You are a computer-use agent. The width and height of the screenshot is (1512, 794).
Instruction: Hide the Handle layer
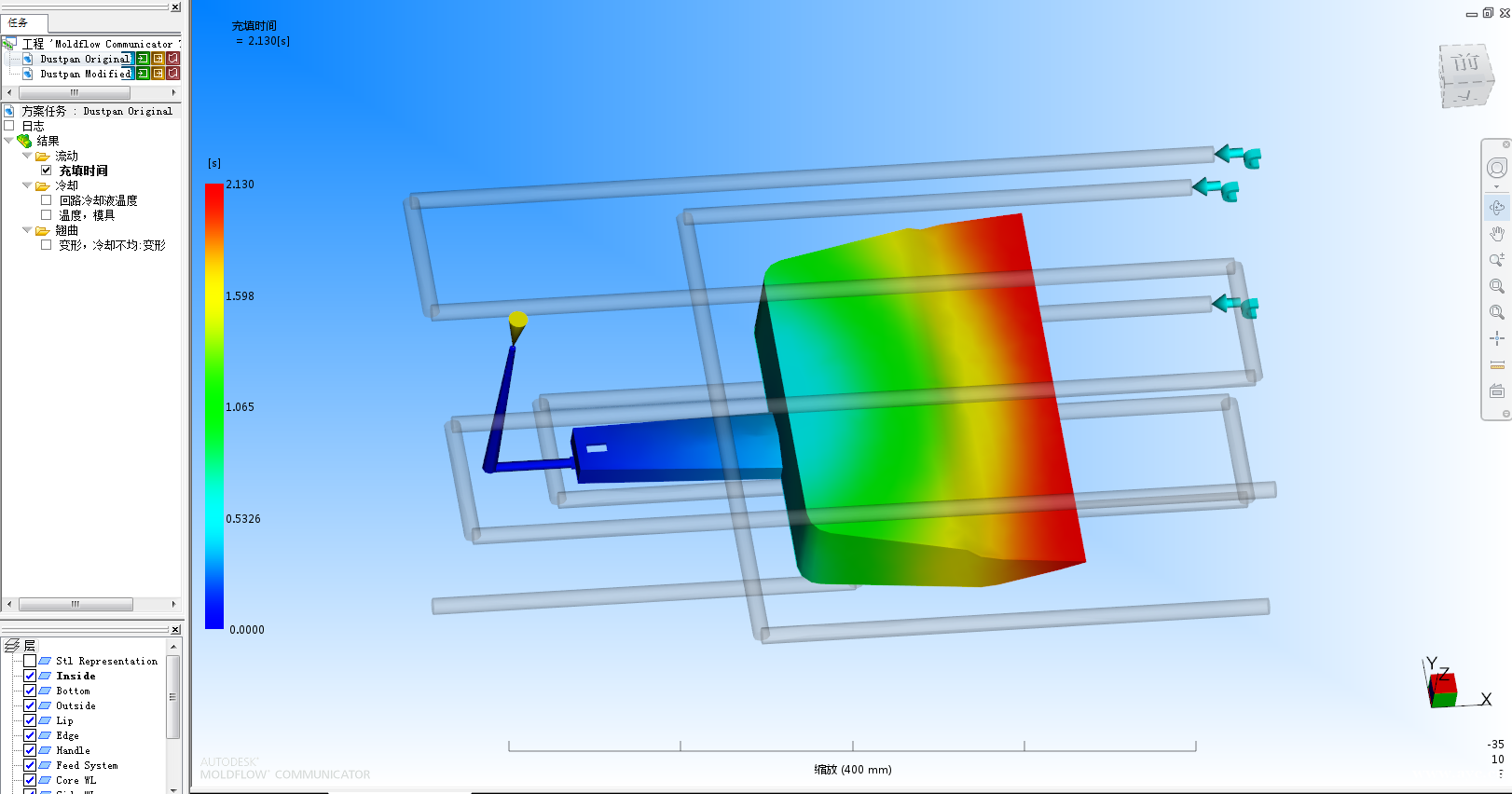tap(30, 750)
